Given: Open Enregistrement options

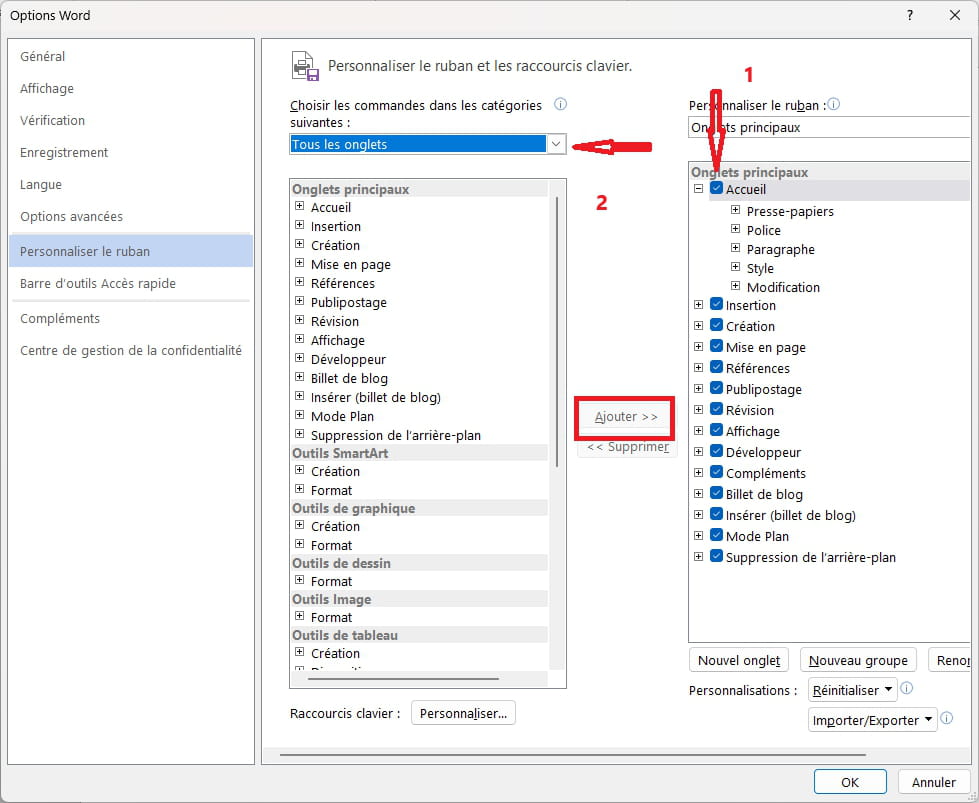Looking at the screenshot, I should click(x=131, y=152).
